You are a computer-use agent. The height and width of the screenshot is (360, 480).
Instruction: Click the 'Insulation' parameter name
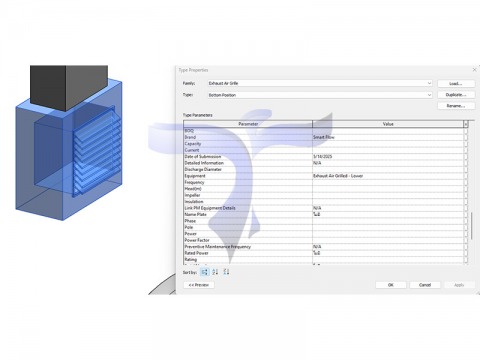[x=194, y=201]
